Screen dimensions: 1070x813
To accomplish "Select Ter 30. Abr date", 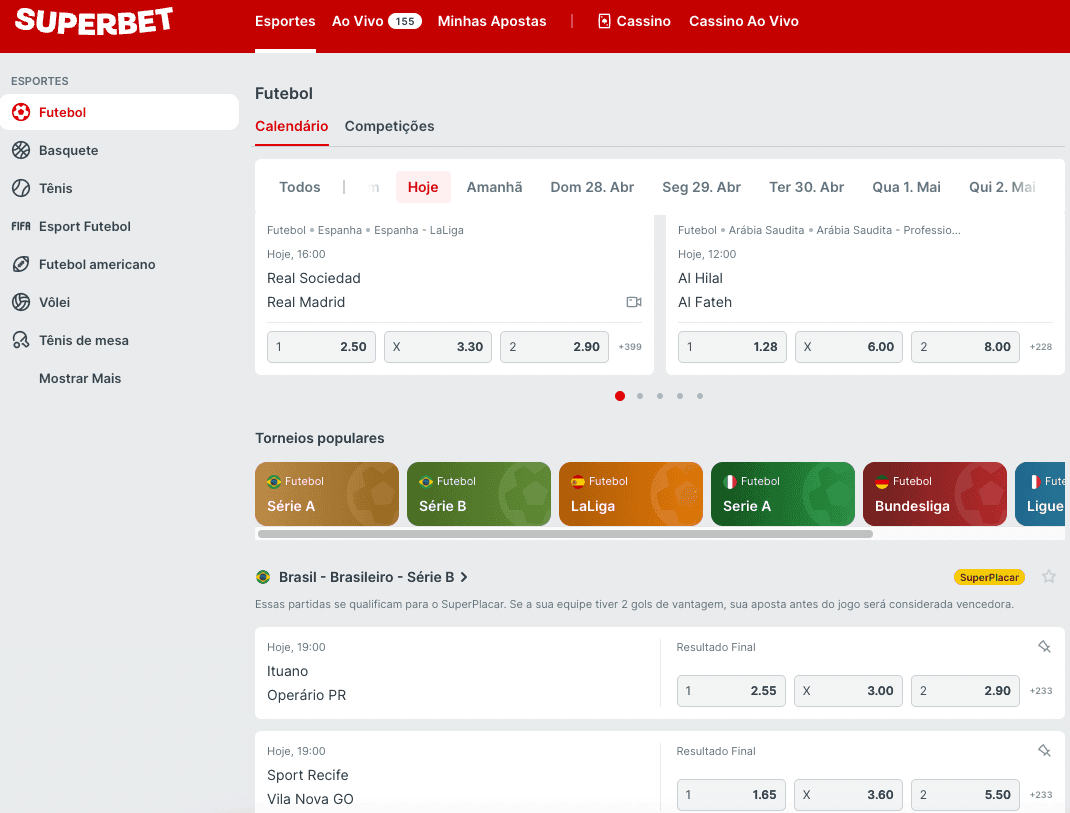I will (807, 187).
